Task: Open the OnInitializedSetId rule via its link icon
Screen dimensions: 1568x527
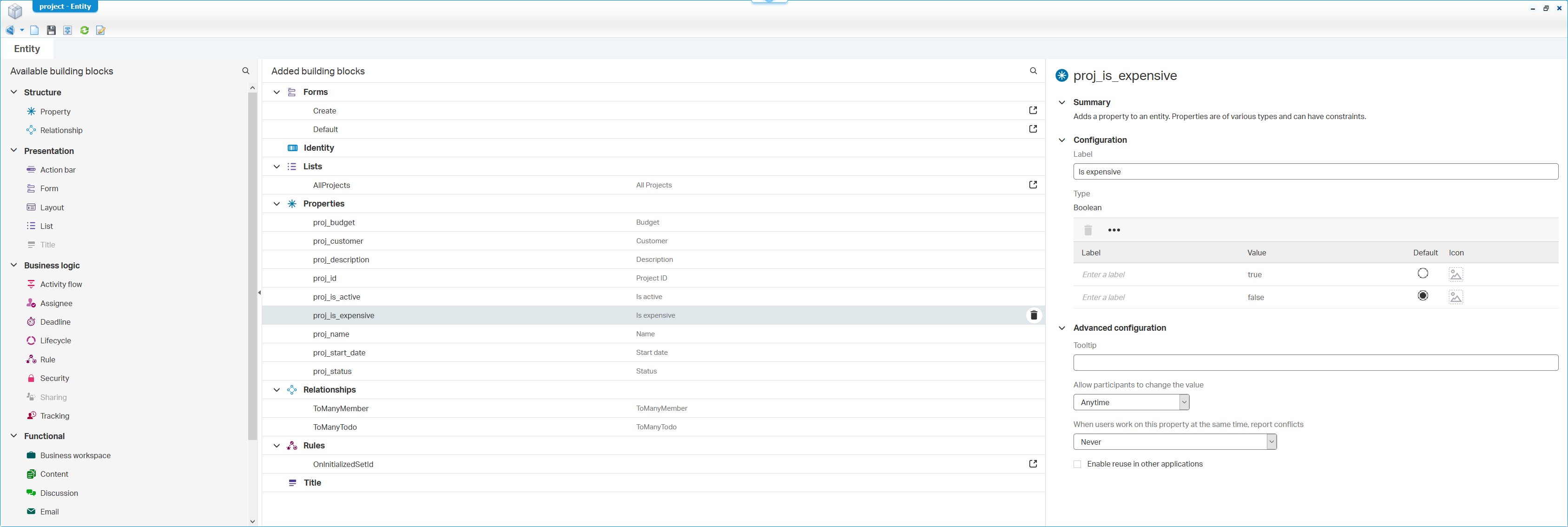Action: pos(1032,464)
